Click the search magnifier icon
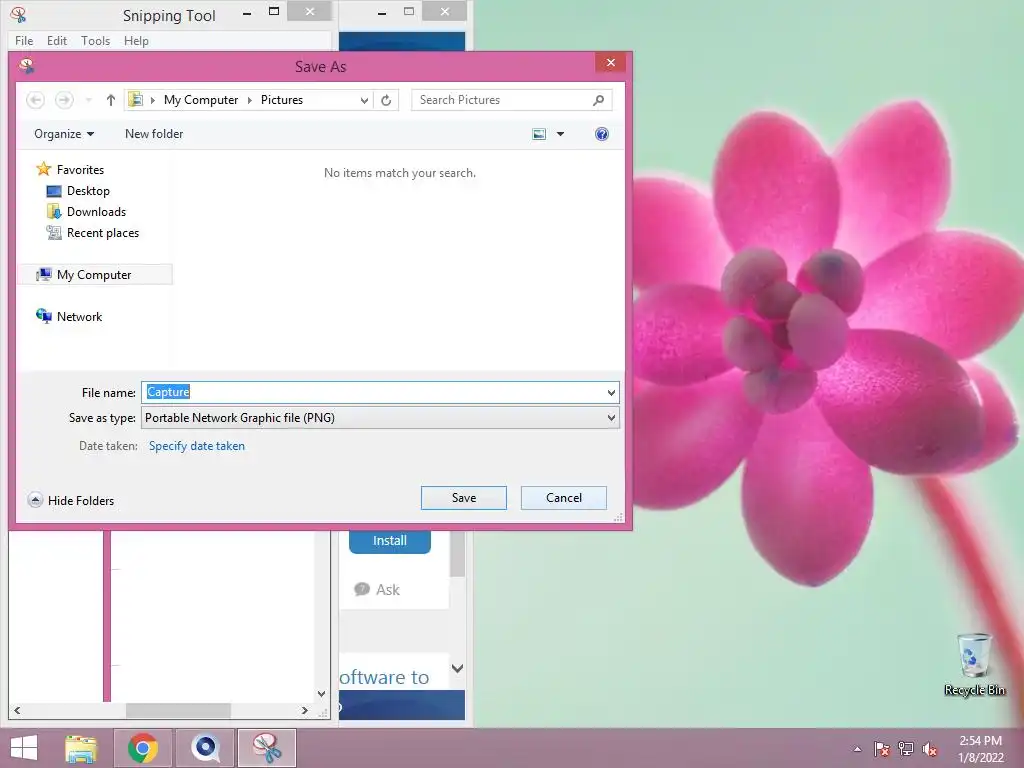Image resolution: width=1024 pixels, height=768 pixels. 598,100
